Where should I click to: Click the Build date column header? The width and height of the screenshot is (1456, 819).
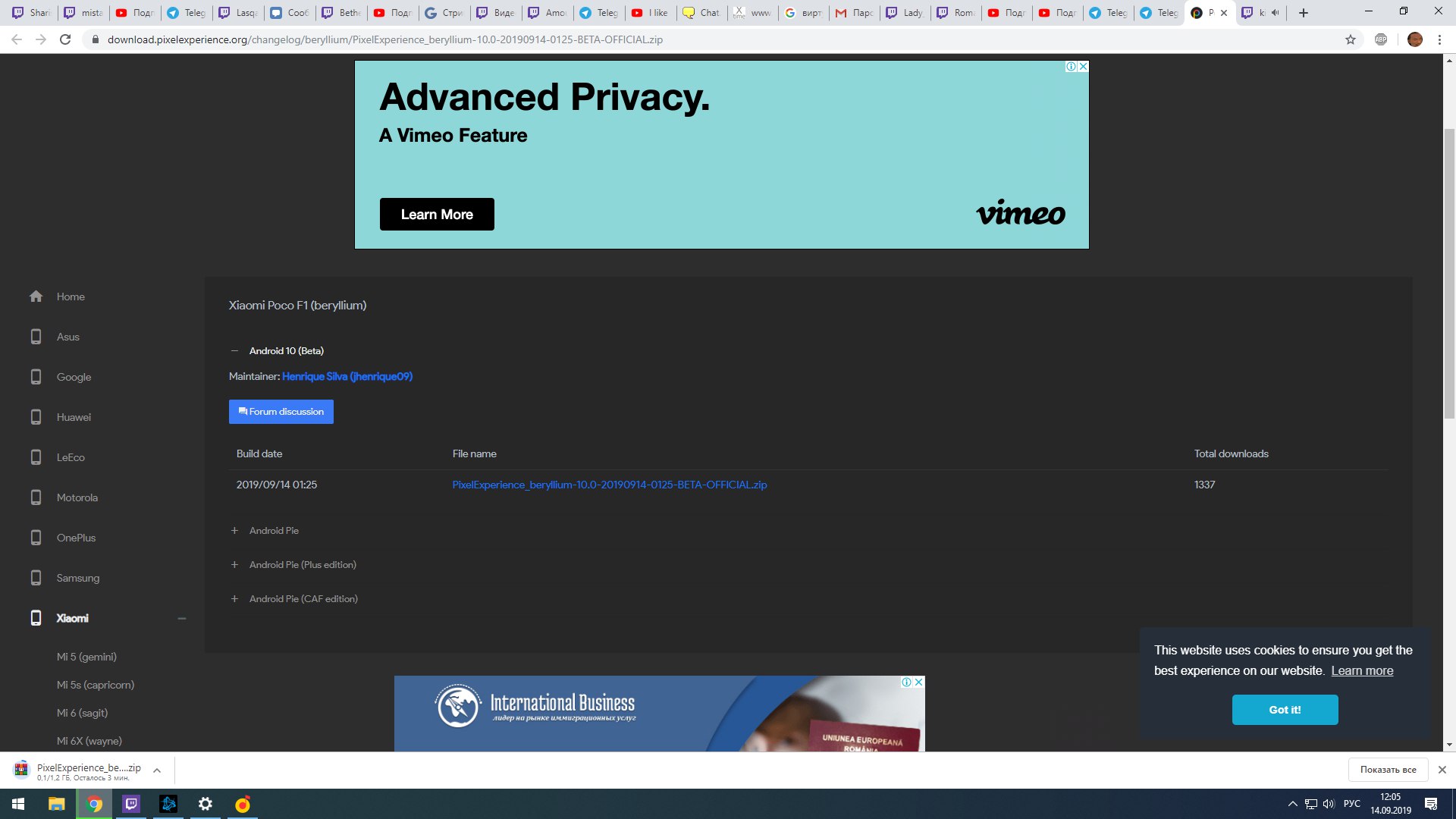coord(259,454)
